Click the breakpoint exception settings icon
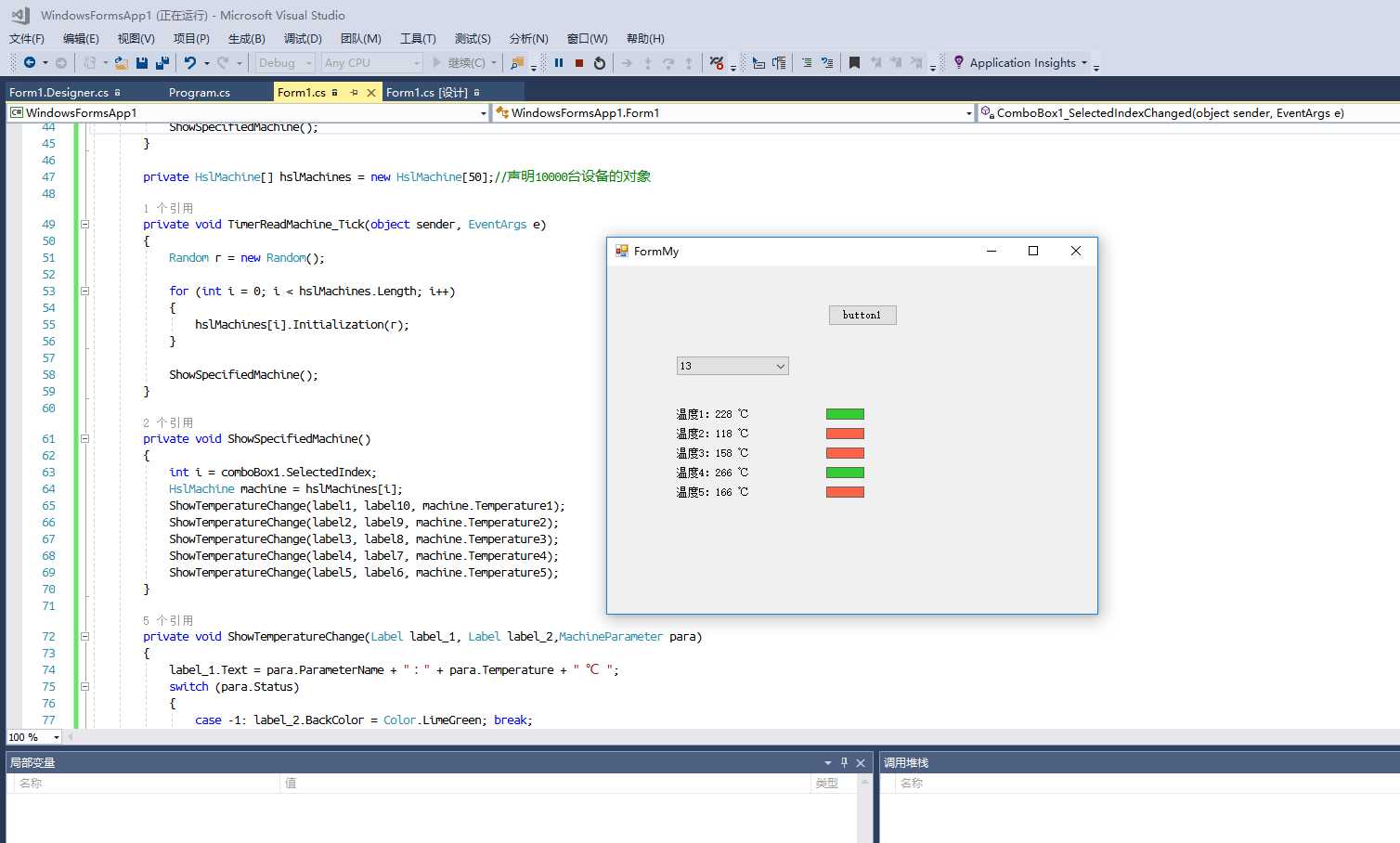 click(717, 63)
